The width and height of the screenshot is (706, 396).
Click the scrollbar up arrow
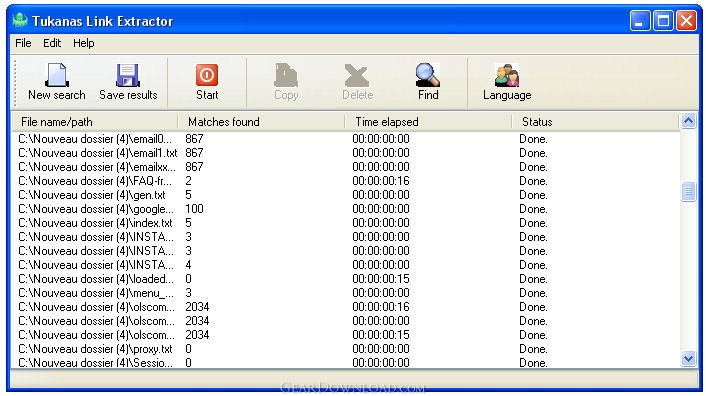click(x=688, y=121)
